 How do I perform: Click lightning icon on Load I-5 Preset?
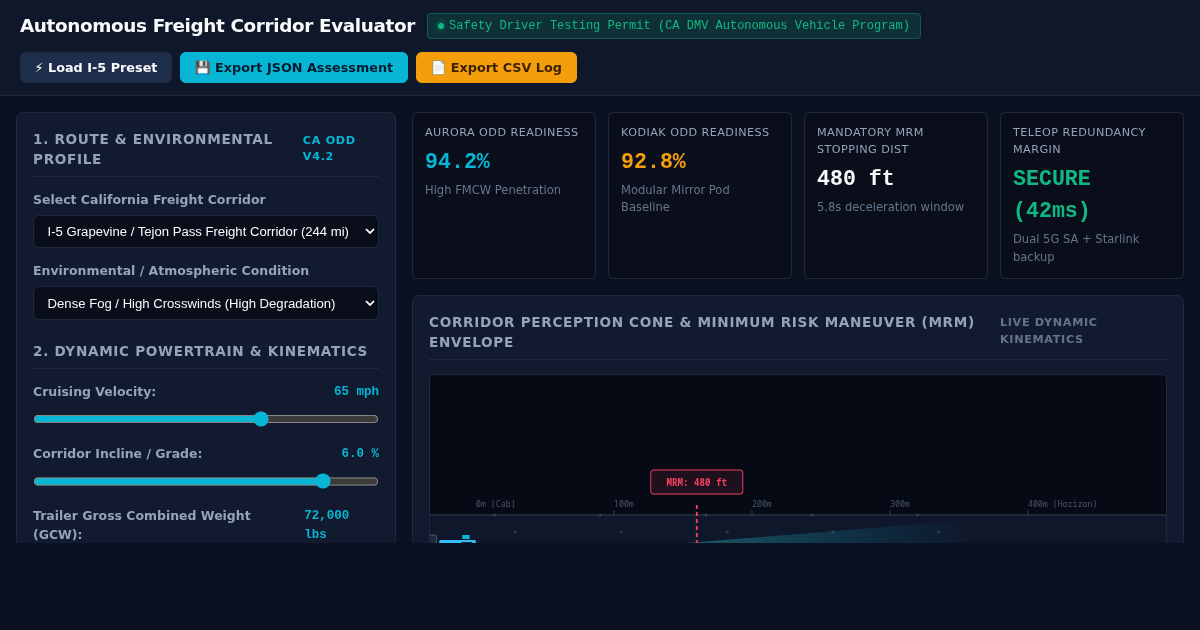tap(39, 68)
